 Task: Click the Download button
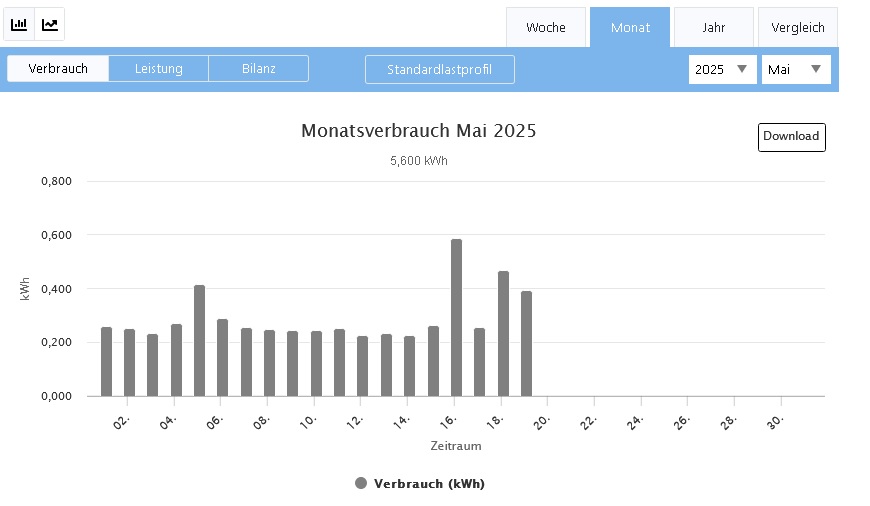pyautogui.click(x=791, y=137)
